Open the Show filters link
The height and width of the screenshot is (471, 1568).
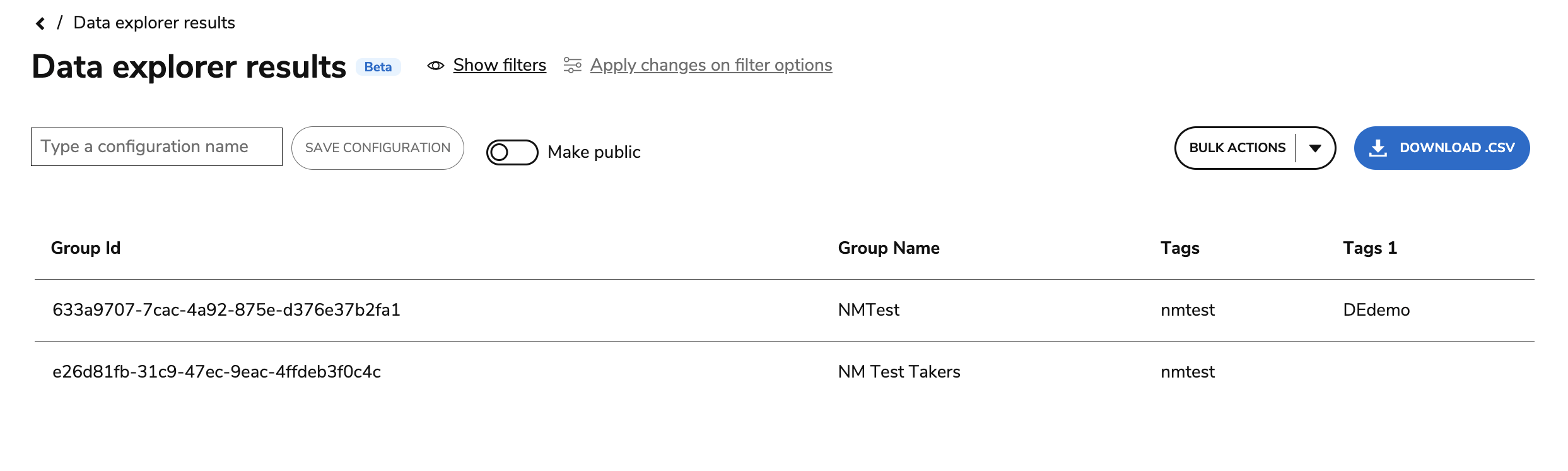[x=500, y=65]
